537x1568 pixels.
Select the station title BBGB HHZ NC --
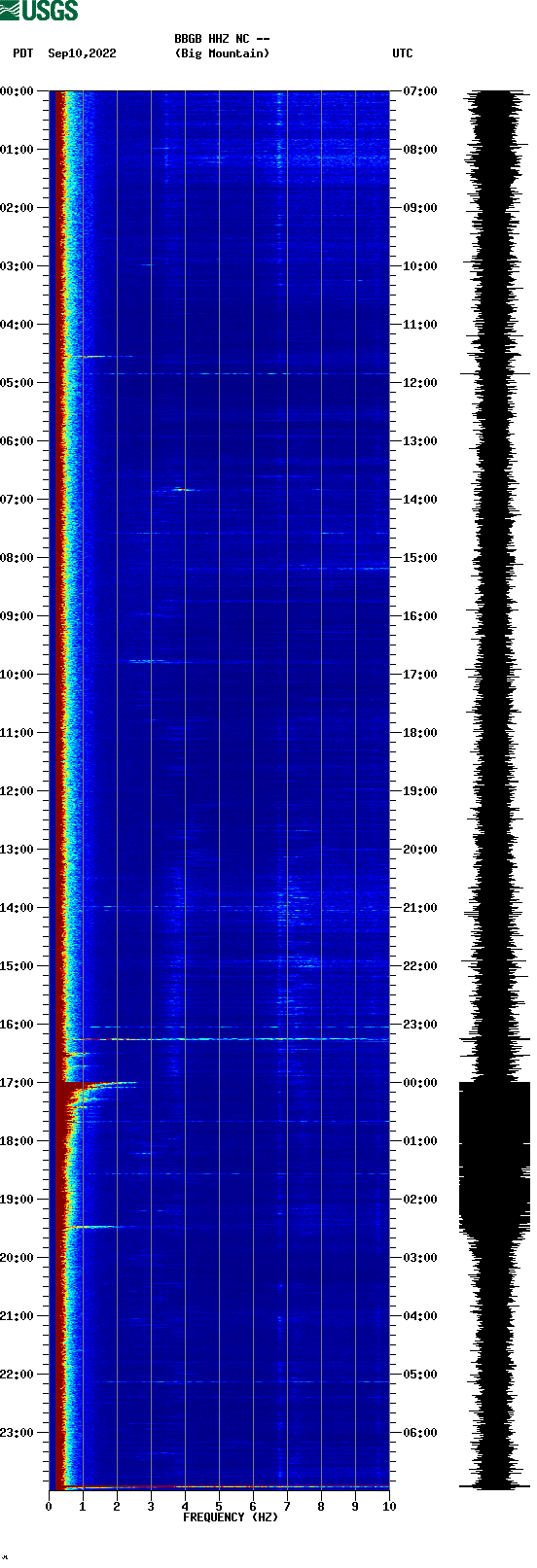(x=222, y=39)
